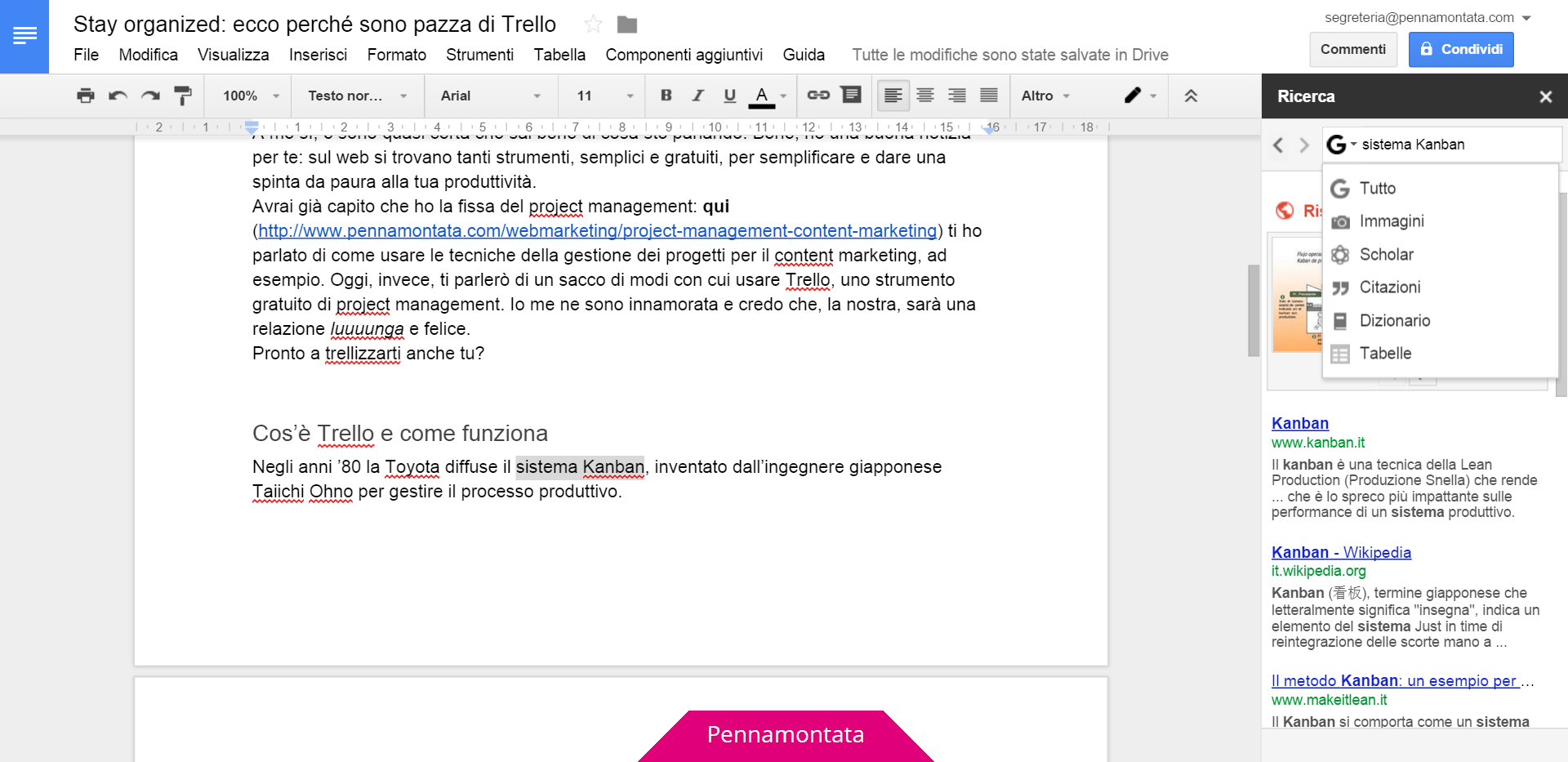
Task: Open the font family dropdown
Action: [488, 96]
